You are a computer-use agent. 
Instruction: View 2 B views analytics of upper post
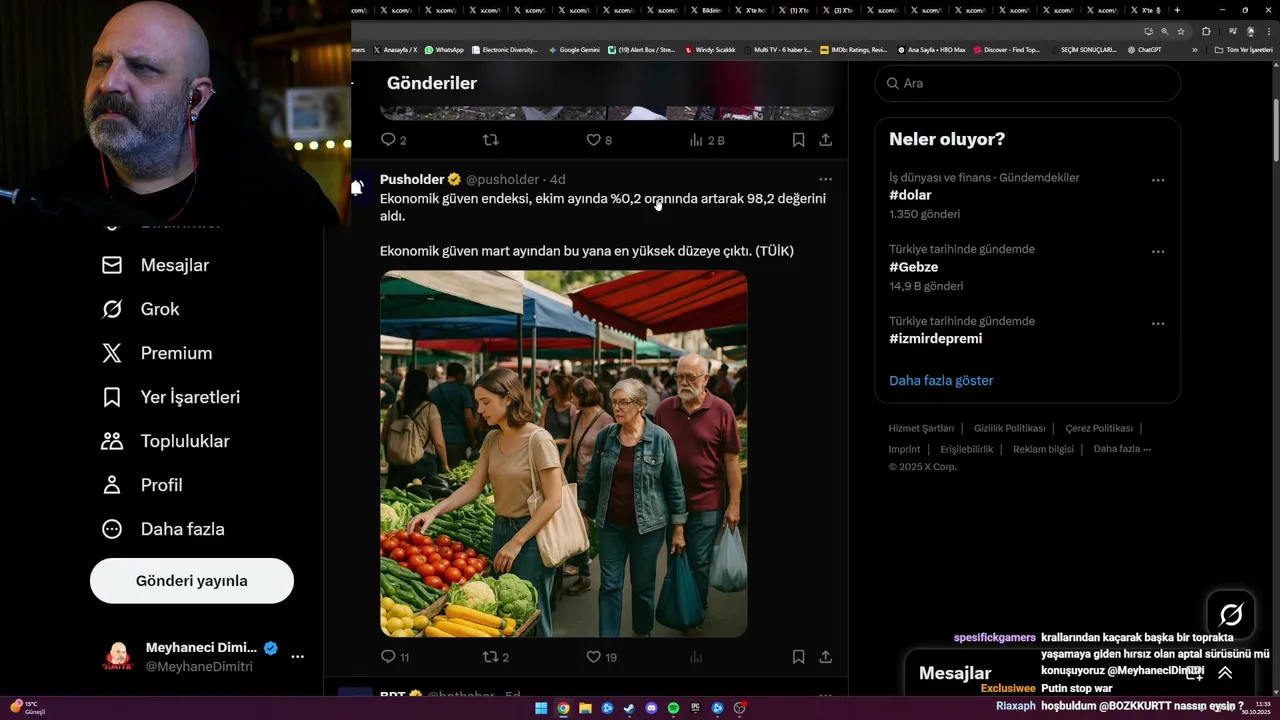point(706,140)
